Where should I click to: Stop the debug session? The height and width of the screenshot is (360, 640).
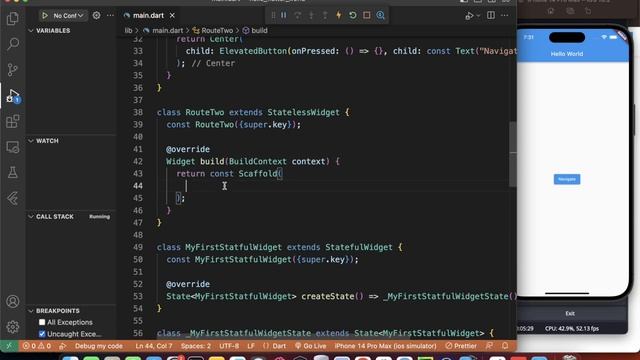367,15
